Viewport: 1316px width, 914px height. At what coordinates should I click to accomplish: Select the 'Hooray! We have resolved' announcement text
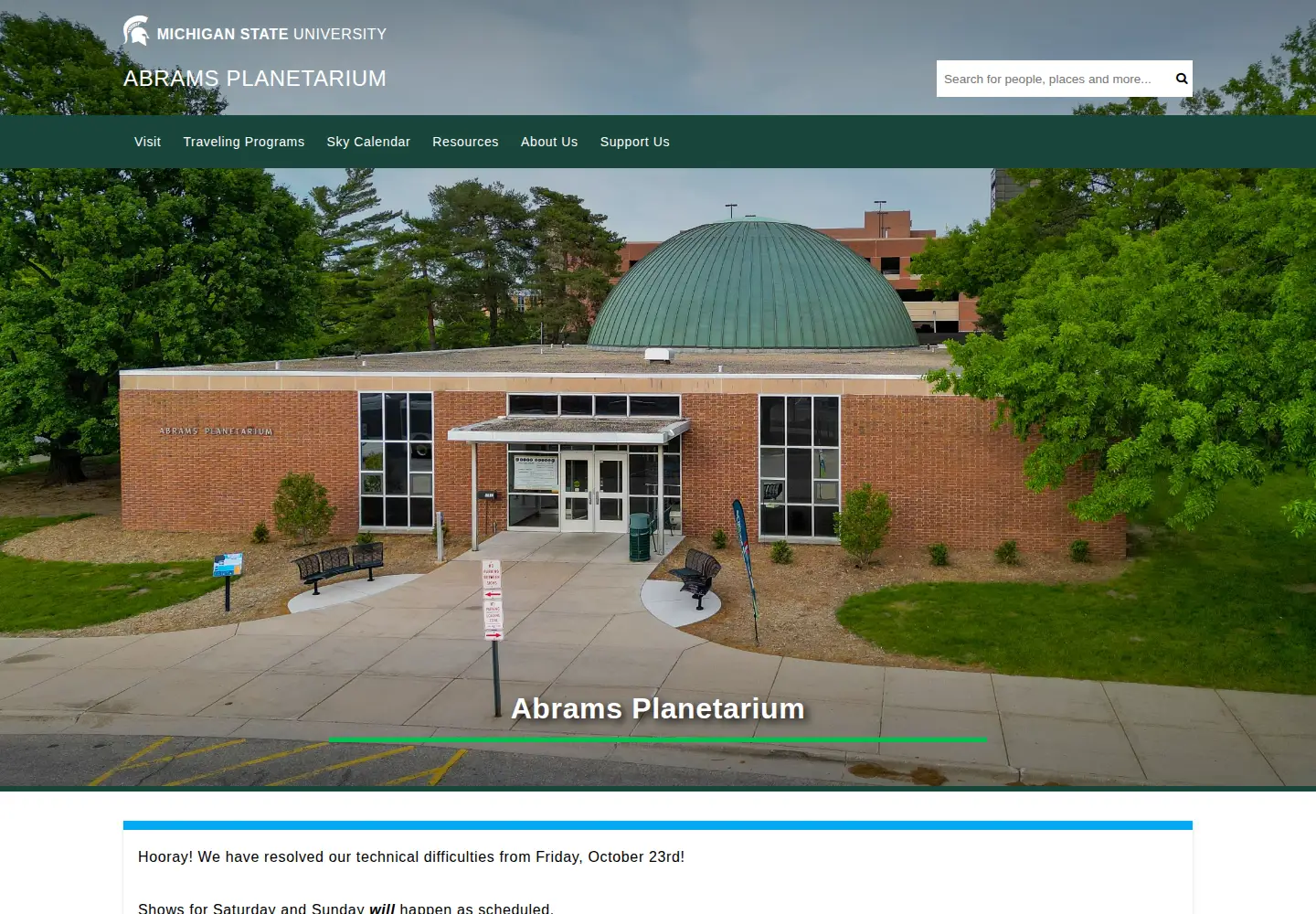411,857
